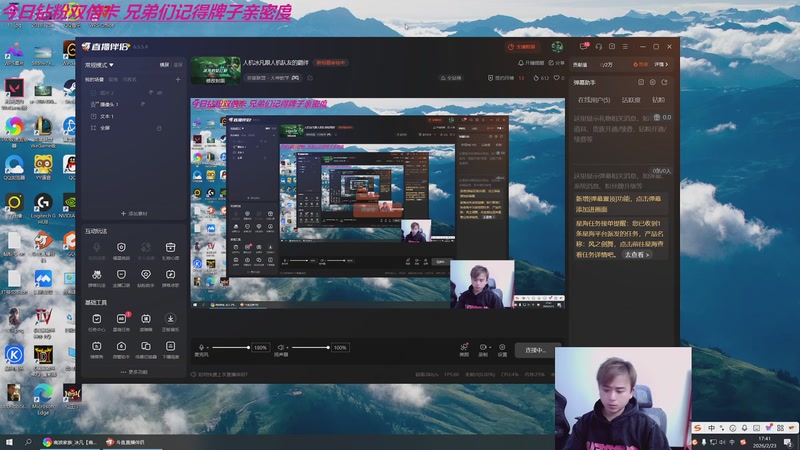The width and height of the screenshot is (800, 450).
Task: Expand 详情 details in contribution bar
Action: tap(661, 64)
